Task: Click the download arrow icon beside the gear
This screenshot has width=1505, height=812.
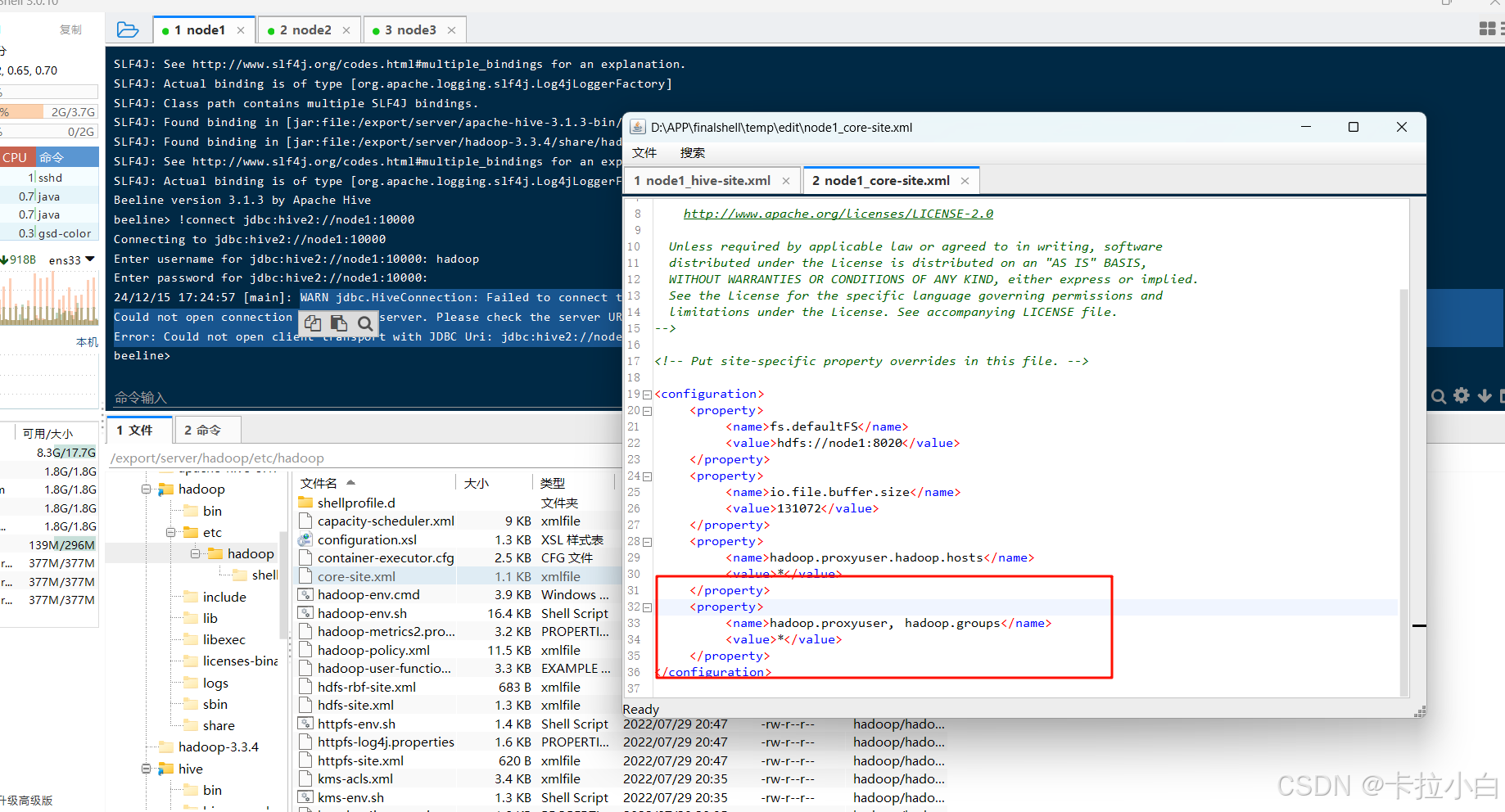Action: point(1485,396)
